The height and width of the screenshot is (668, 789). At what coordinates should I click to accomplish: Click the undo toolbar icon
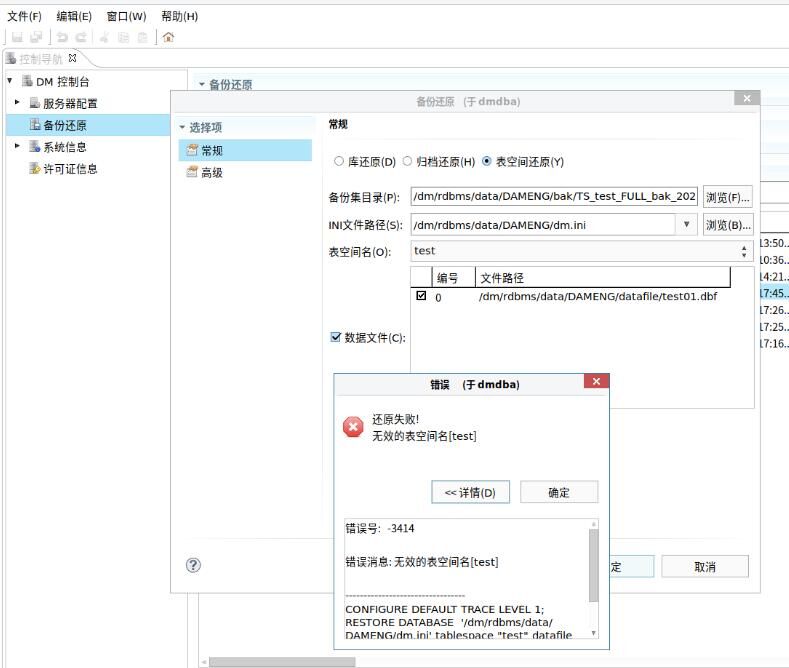[x=62, y=37]
